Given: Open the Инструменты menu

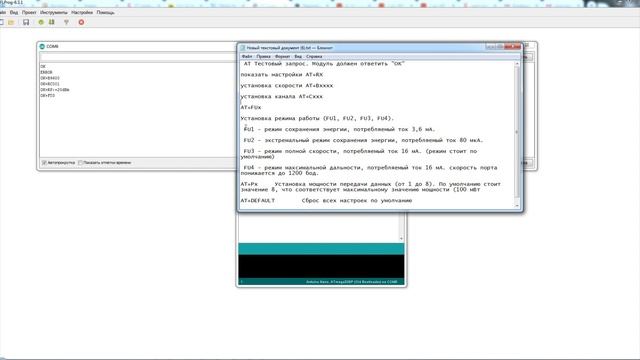Looking at the screenshot, I should pos(54,13).
